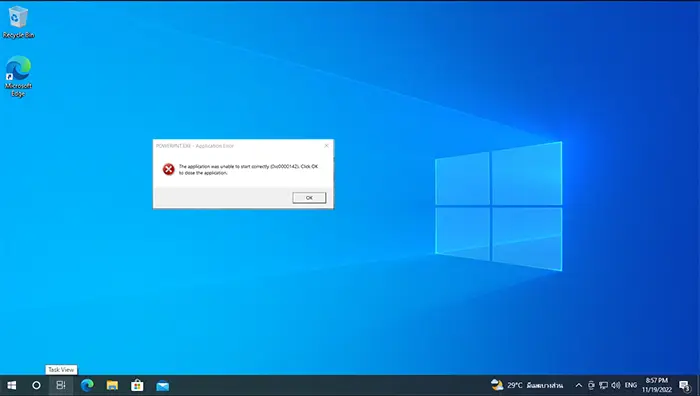Image resolution: width=700 pixels, height=396 pixels.
Task: Show hidden system tray icons
Action: (579, 385)
